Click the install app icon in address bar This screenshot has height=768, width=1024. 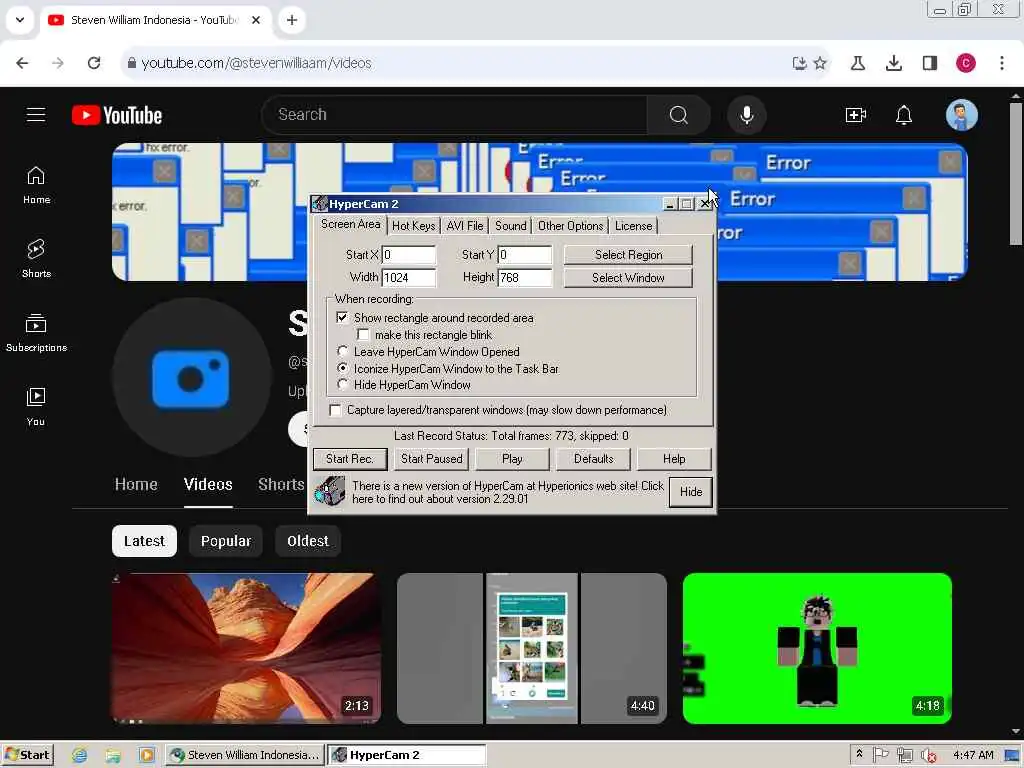point(799,63)
